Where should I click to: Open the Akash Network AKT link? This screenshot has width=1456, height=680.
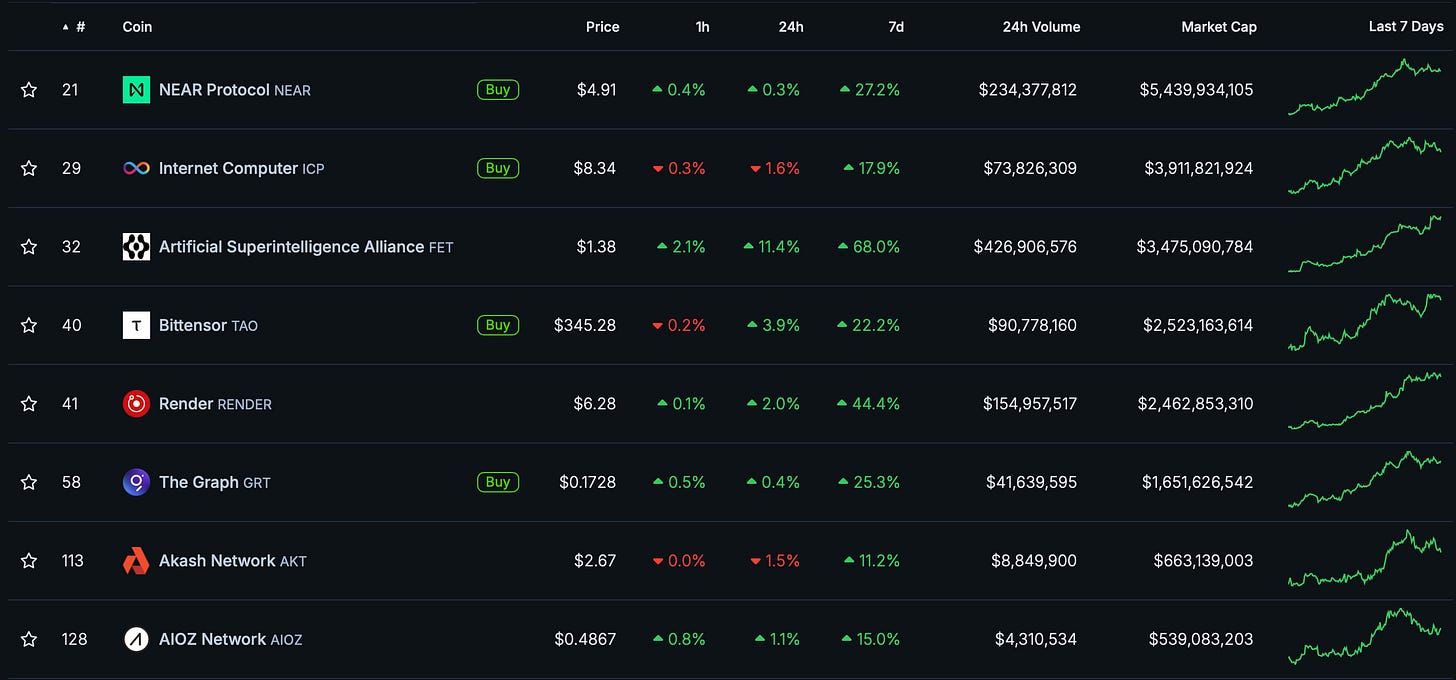click(x=233, y=561)
